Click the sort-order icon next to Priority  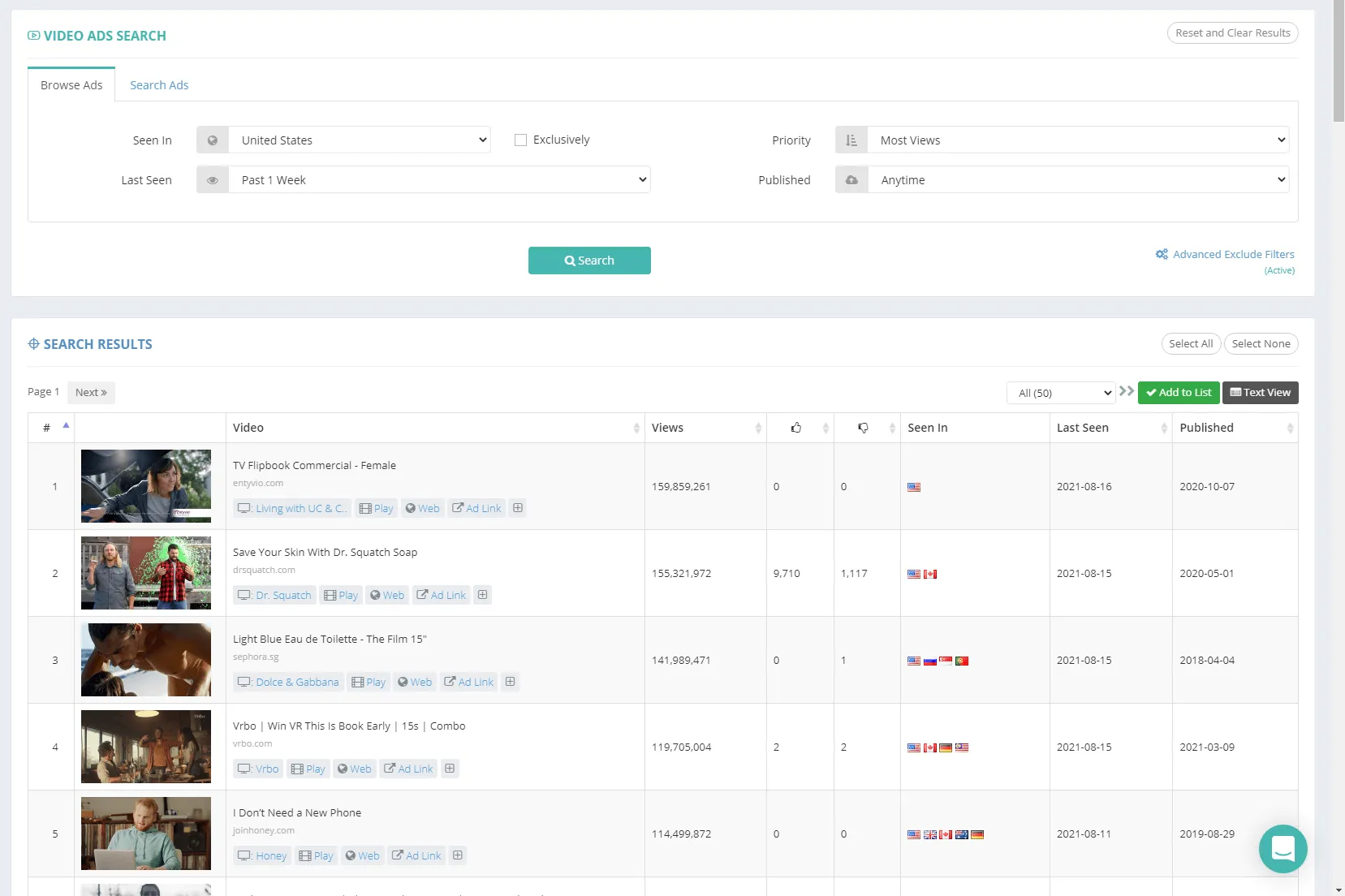tap(851, 140)
